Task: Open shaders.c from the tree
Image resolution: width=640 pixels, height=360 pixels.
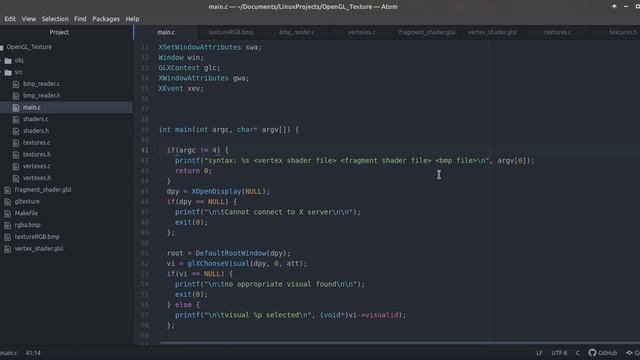Action: [36, 119]
